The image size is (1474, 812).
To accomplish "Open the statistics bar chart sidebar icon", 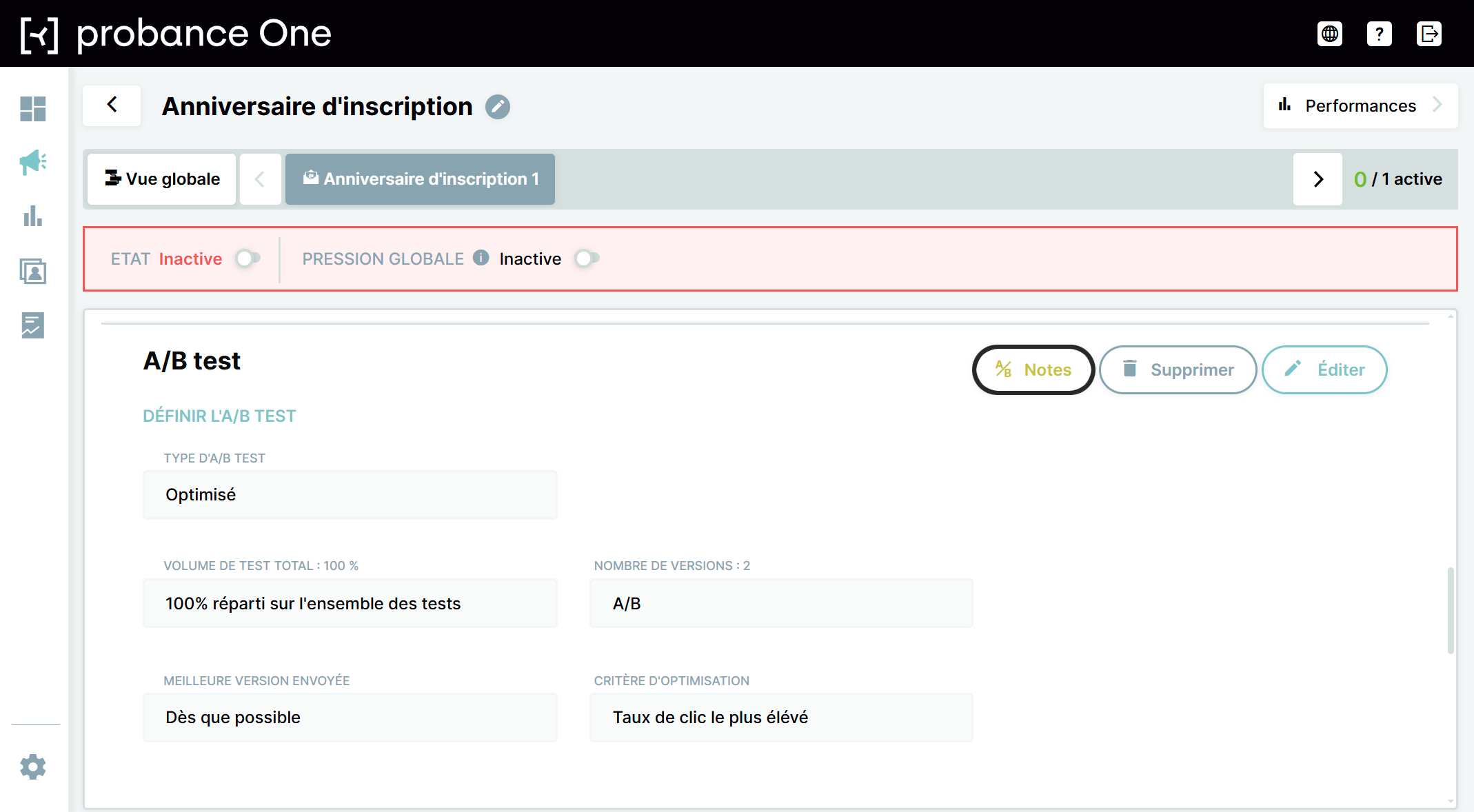I will click(x=32, y=216).
